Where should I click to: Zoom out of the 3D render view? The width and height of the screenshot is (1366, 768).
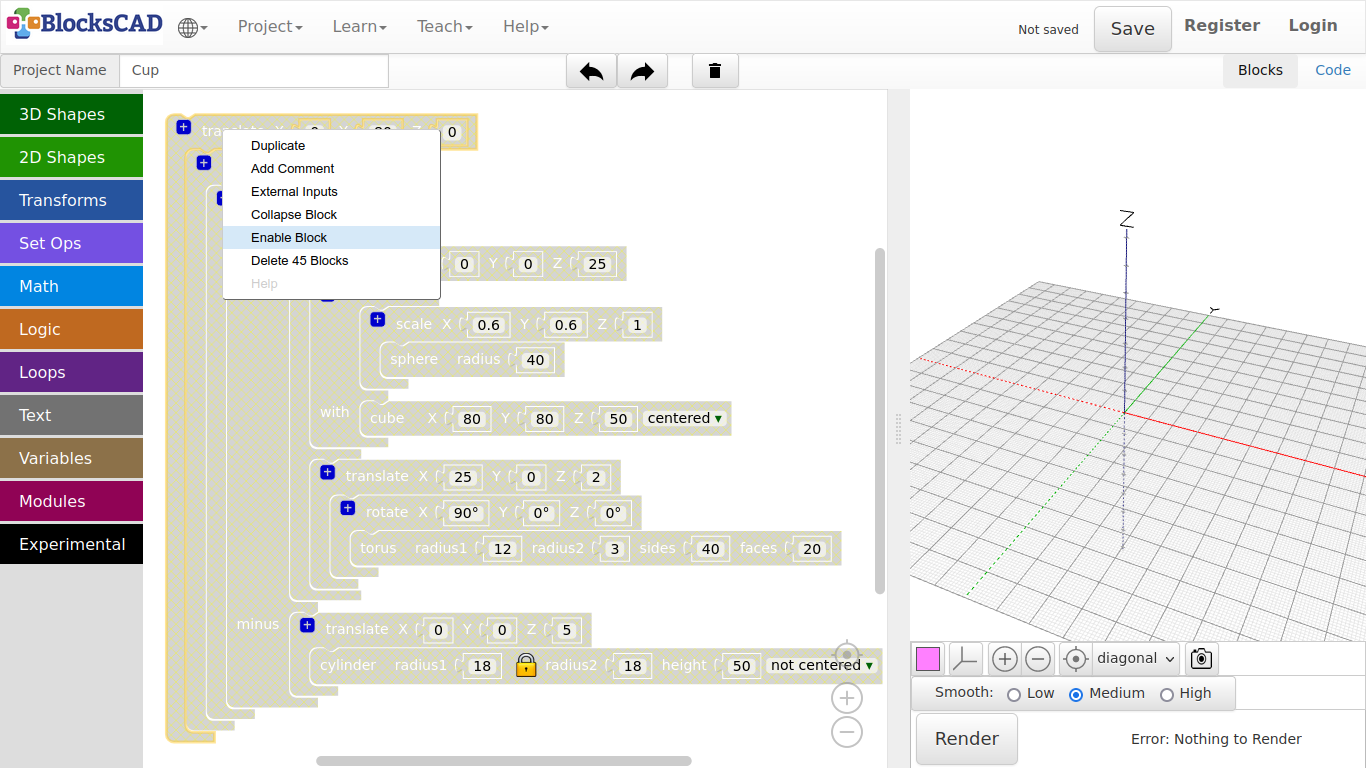[1038, 659]
